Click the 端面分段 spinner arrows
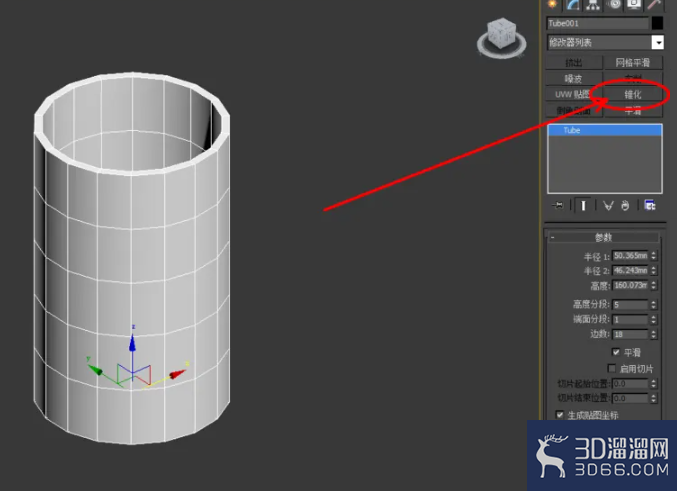The image size is (677, 491). [x=654, y=320]
